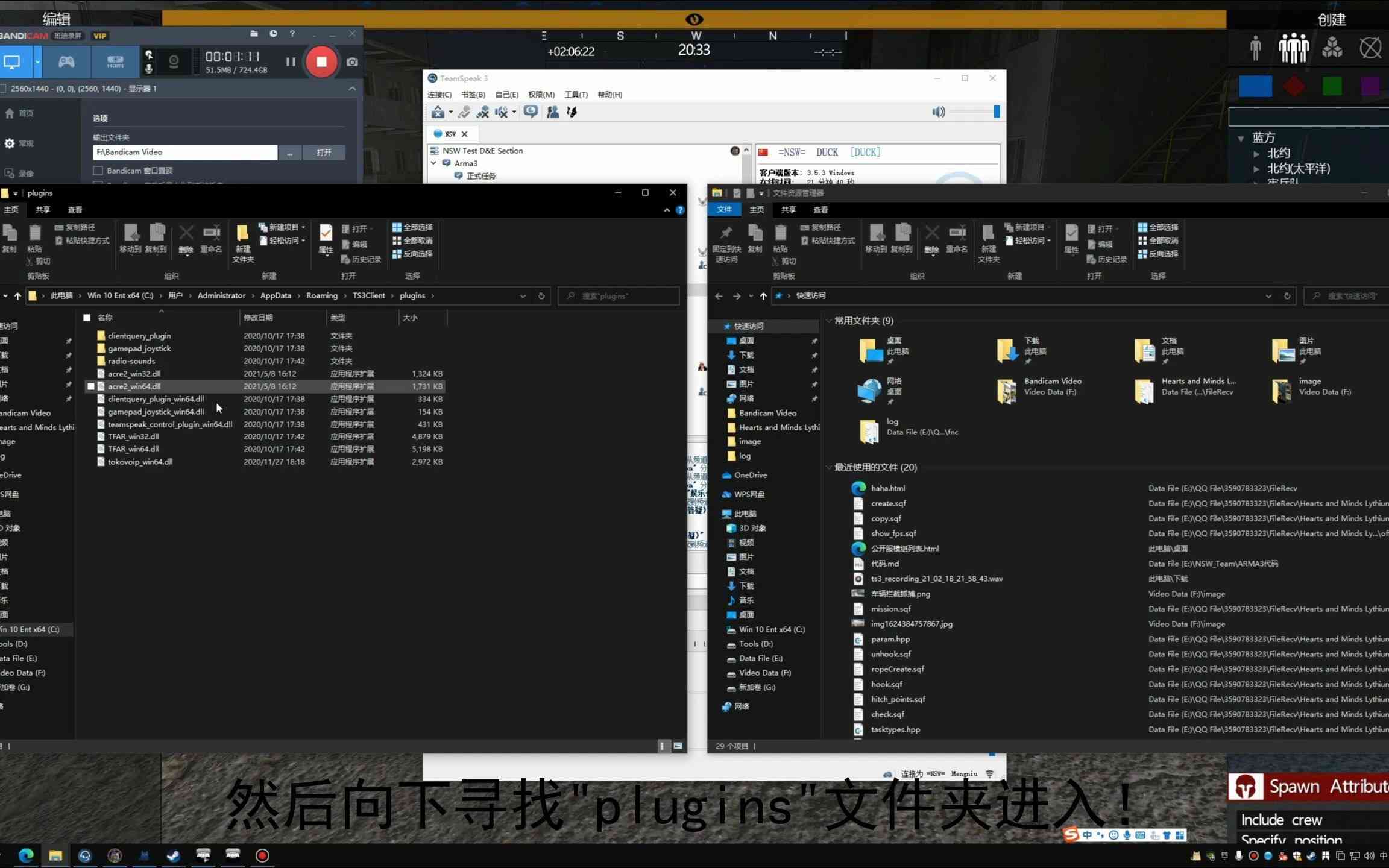This screenshot has width=1389, height=868.
Task: Open the Bandicam output folder icon
Action: pos(254,34)
